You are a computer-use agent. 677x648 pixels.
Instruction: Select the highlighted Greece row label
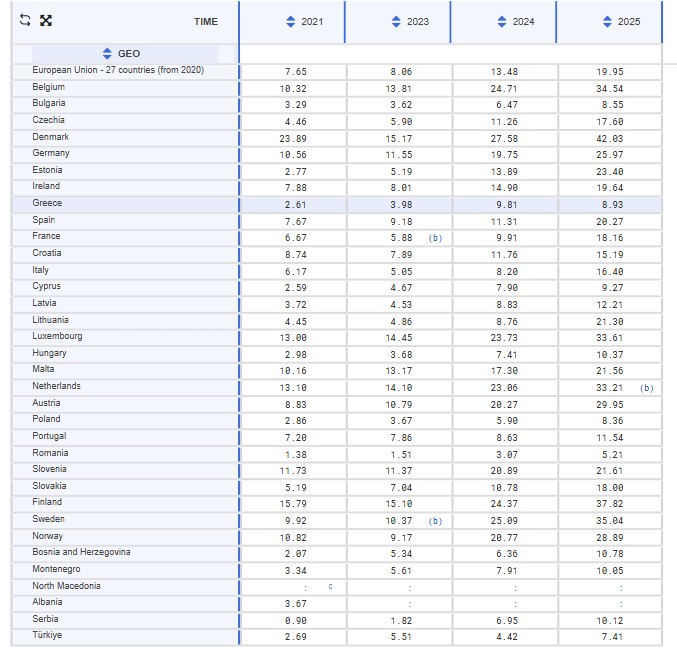click(x=46, y=203)
